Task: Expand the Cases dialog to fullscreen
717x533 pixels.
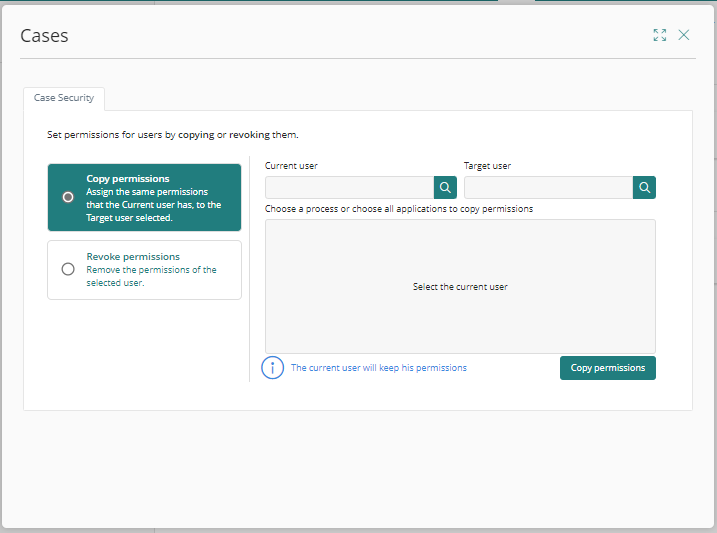Action: click(x=659, y=35)
